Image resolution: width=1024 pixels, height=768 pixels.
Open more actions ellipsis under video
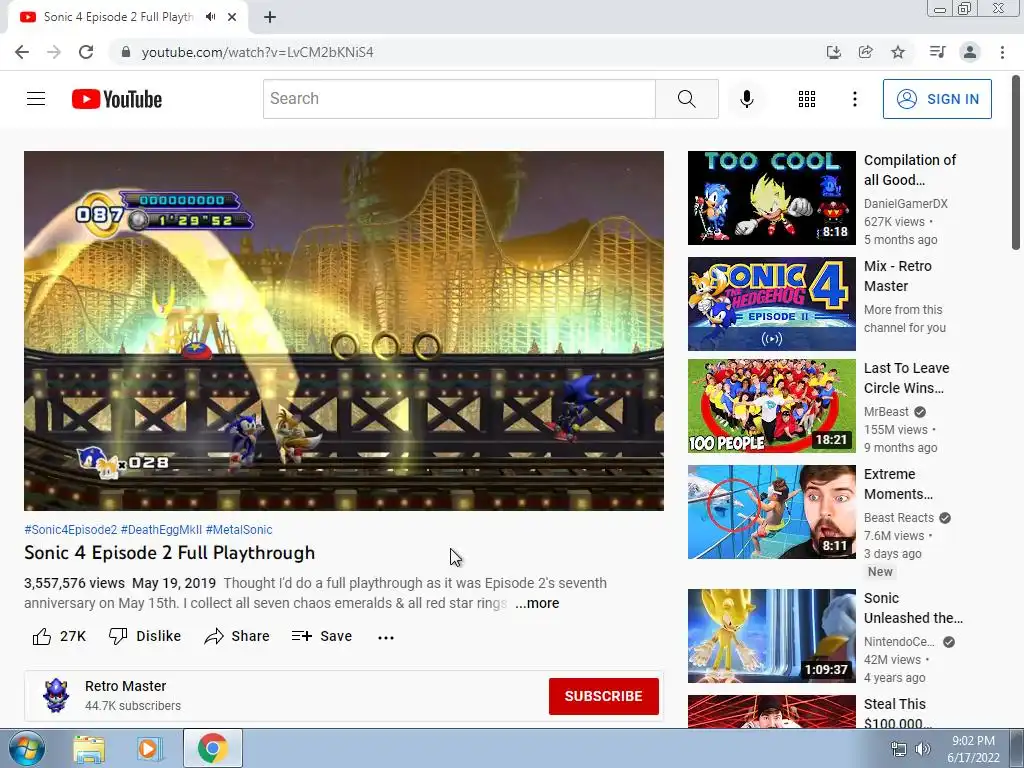(x=386, y=637)
